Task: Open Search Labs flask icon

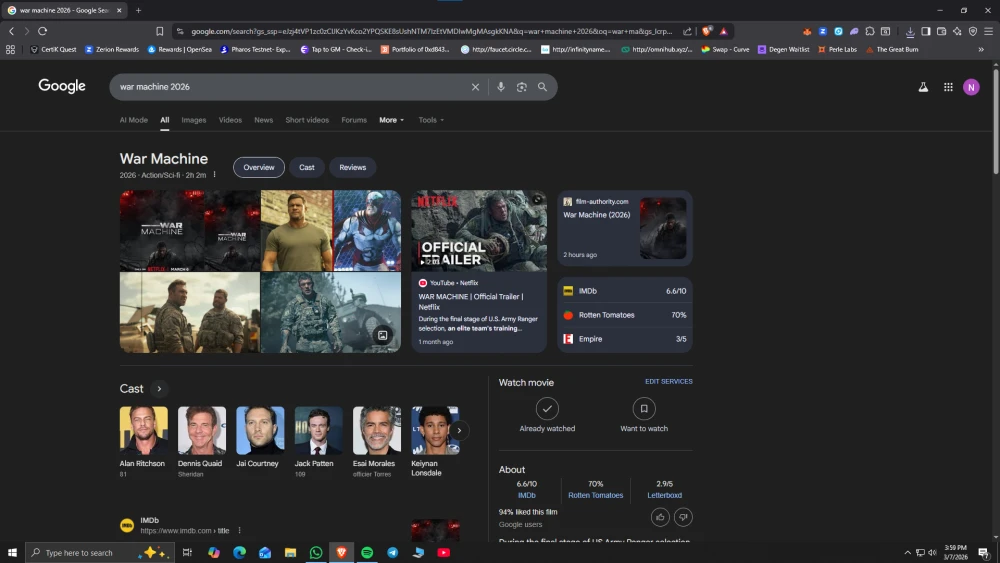Action: (x=923, y=87)
